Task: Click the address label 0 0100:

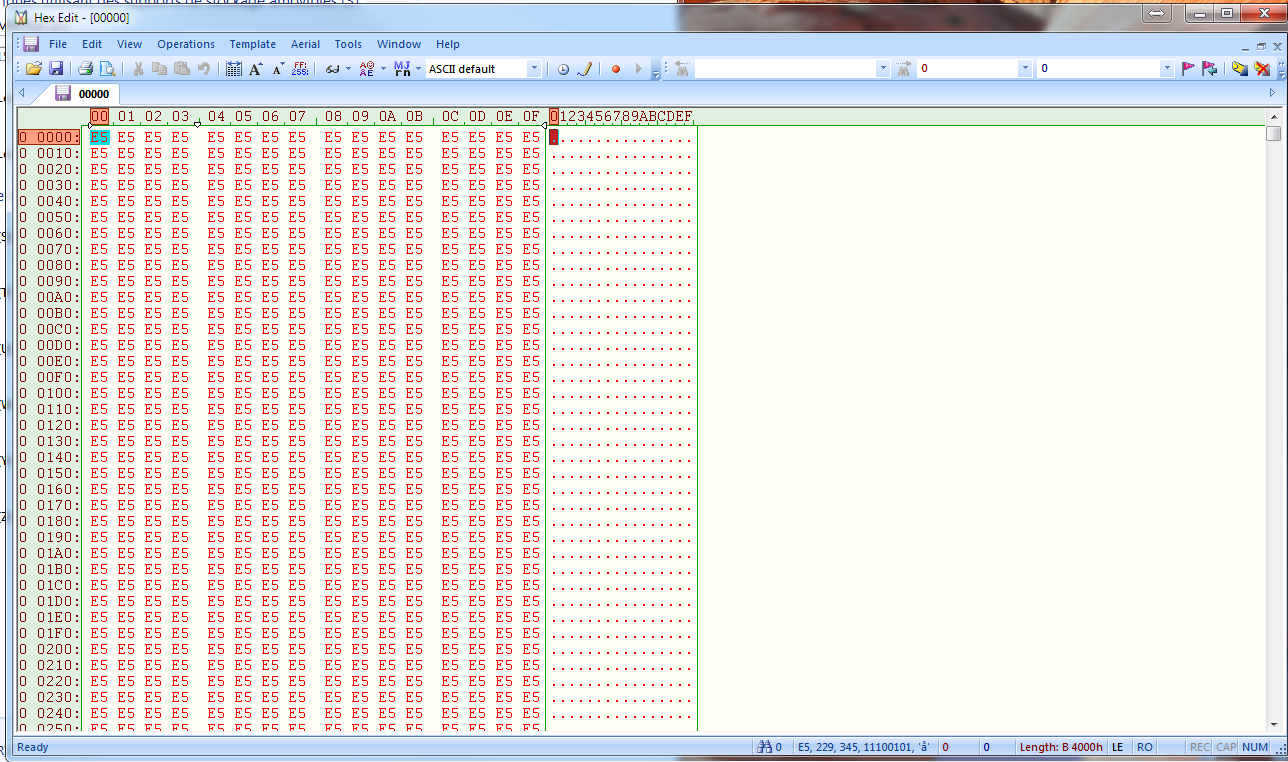Action: coord(49,393)
